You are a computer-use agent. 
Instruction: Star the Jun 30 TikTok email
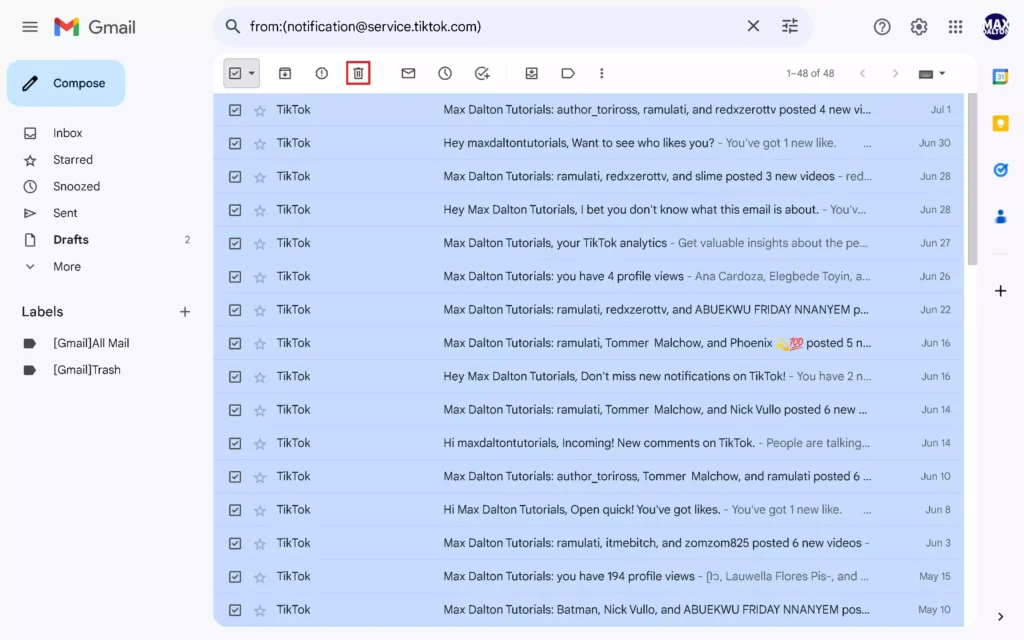click(x=260, y=144)
